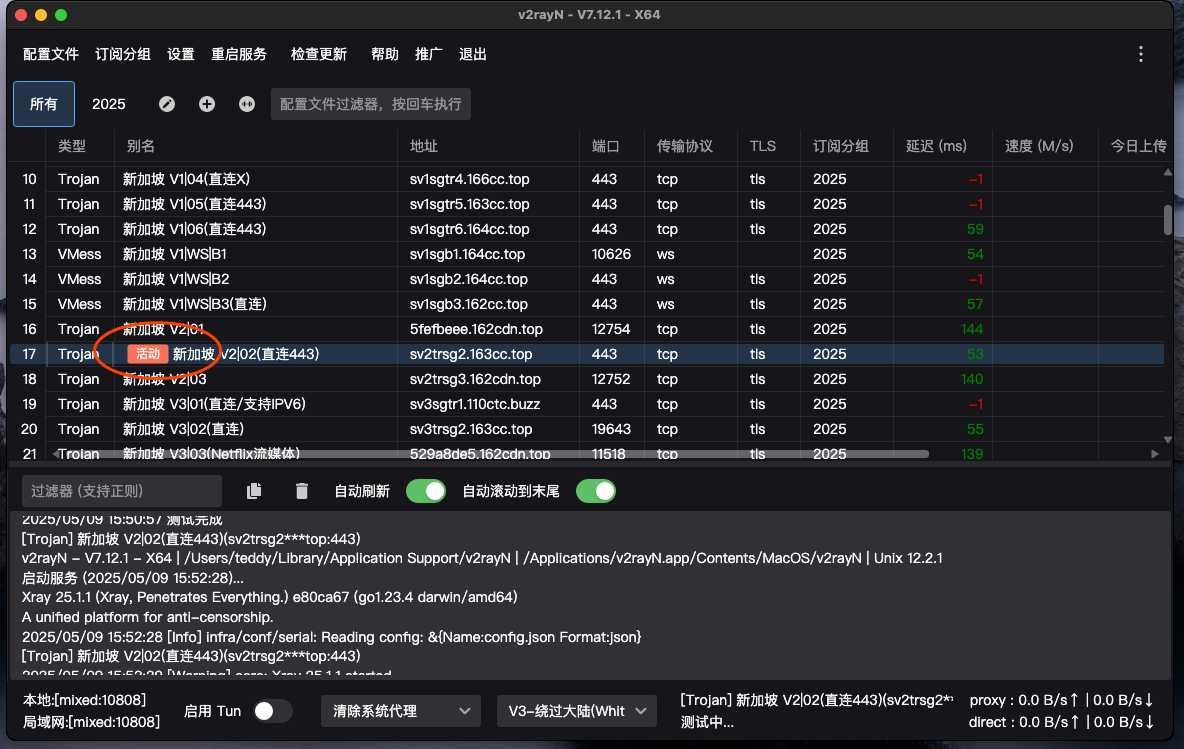Select server row 新加坡 V2|03

click(x=586, y=379)
